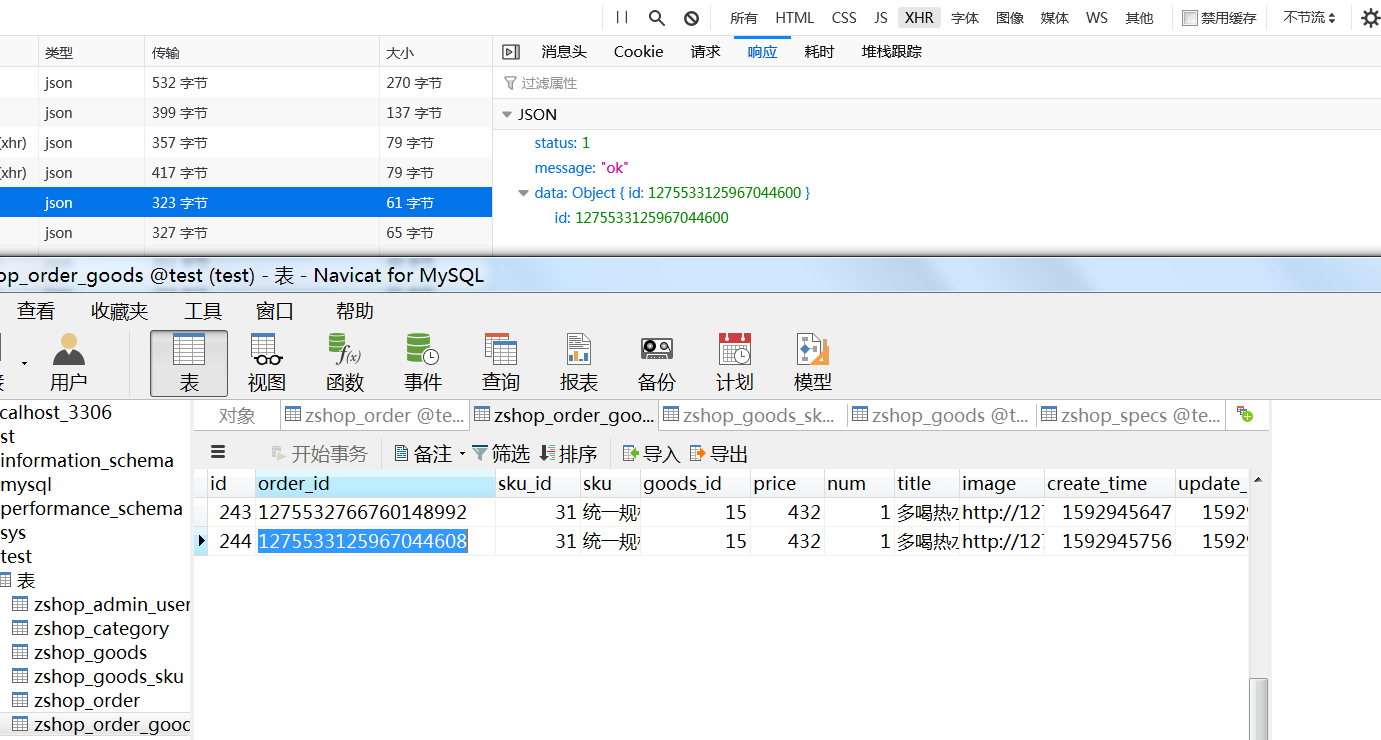1381x740 pixels.
Task: Open the dropdown arrow next to 备注
Action: click(x=462, y=455)
